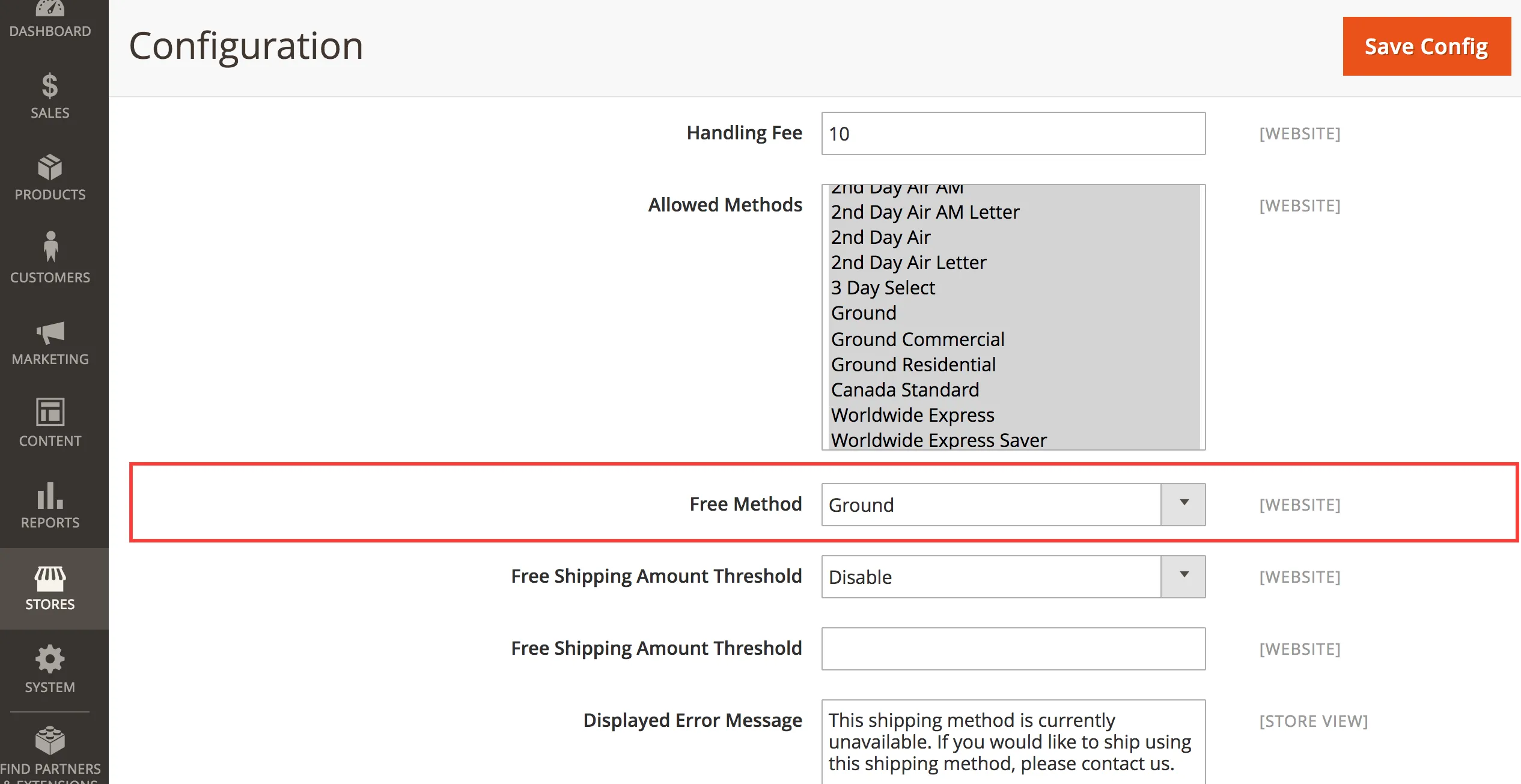Click the Reports bar chart icon

click(50, 496)
